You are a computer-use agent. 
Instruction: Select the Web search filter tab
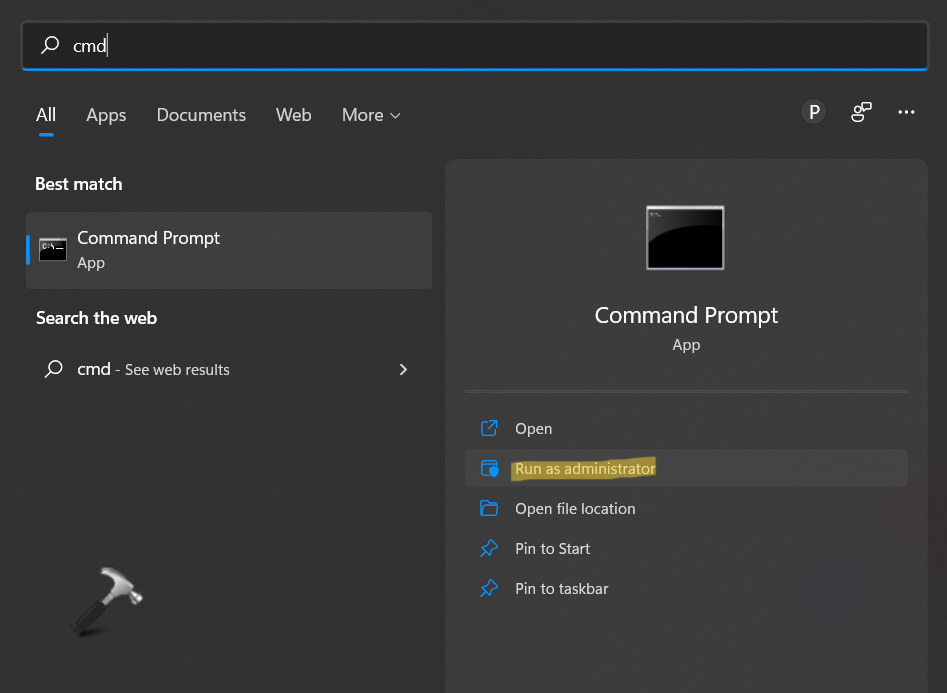tap(293, 115)
